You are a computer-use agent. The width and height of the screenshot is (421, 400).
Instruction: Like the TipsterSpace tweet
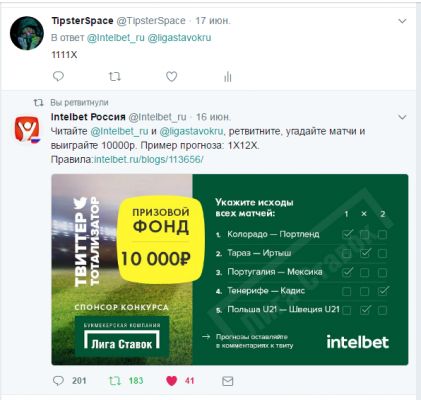[171, 77]
